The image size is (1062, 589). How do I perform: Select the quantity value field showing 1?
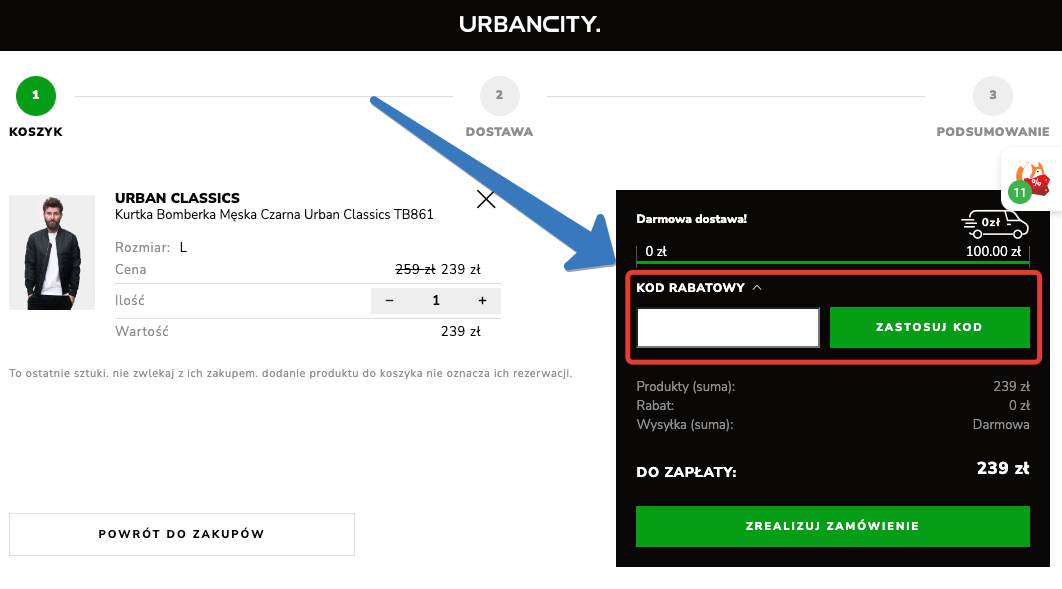[x=435, y=300]
